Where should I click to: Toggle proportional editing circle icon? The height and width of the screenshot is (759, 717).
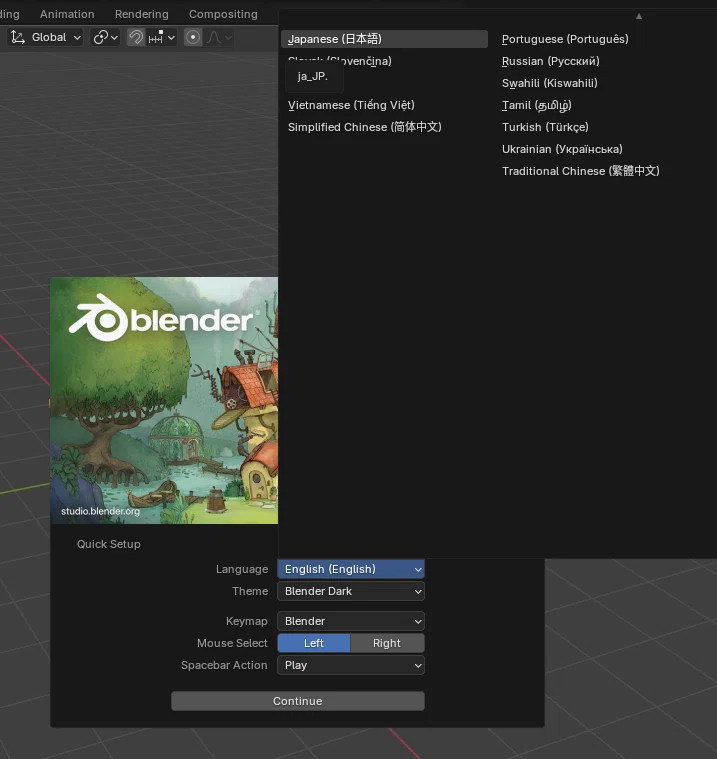coord(193,37)
